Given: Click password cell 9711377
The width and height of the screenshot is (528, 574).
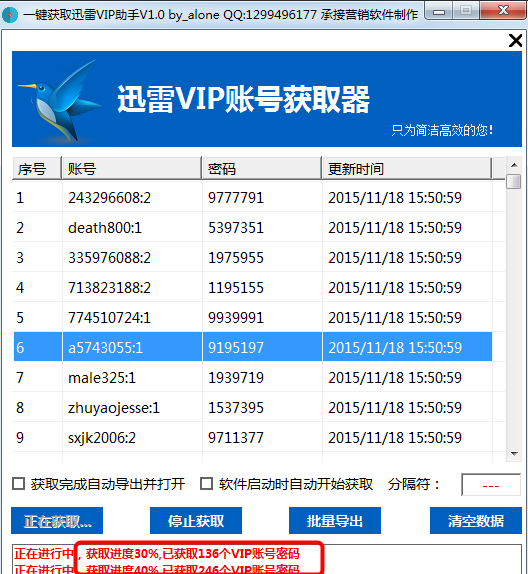Looking at the screenshot, I should coord(236,438).
